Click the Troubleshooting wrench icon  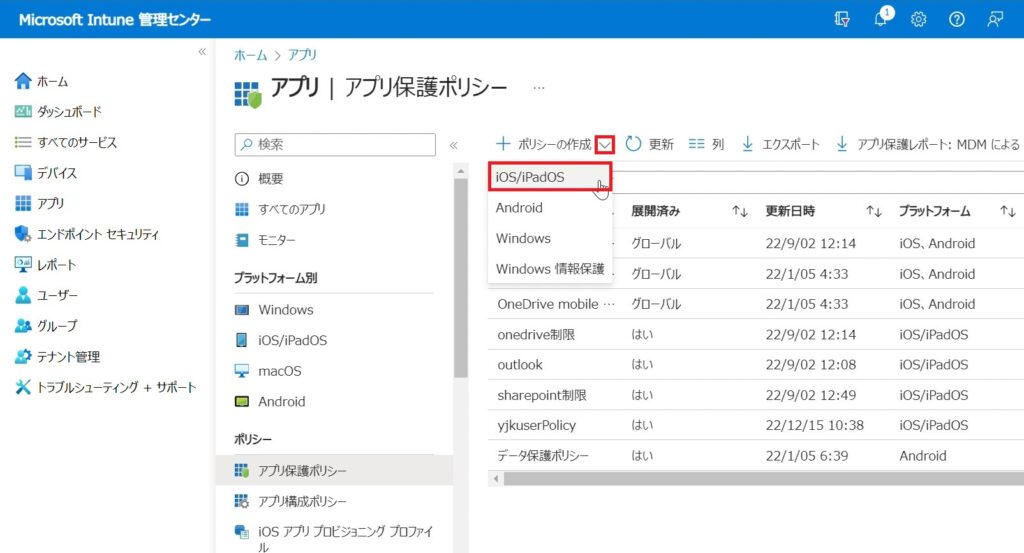23,387
